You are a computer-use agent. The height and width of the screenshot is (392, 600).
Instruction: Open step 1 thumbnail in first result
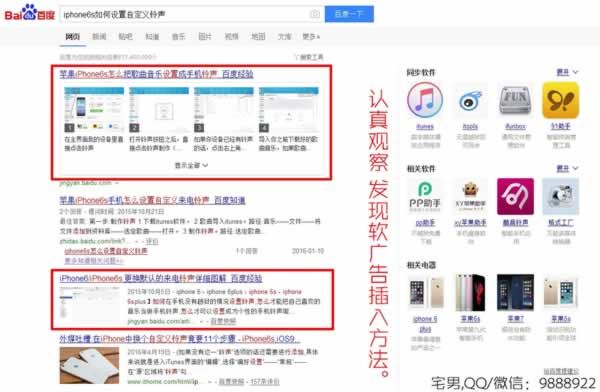click(94, 109)
